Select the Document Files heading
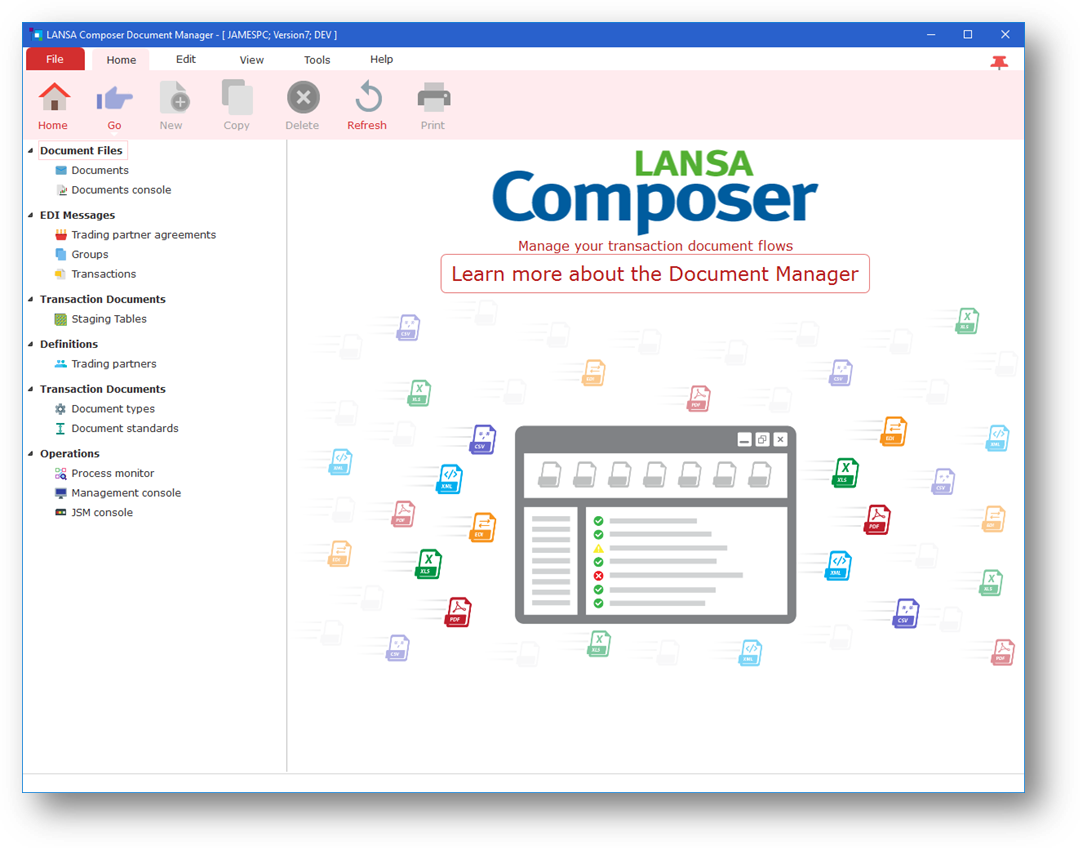Viewport: 1080px width, 848px height. click(81, 150)
